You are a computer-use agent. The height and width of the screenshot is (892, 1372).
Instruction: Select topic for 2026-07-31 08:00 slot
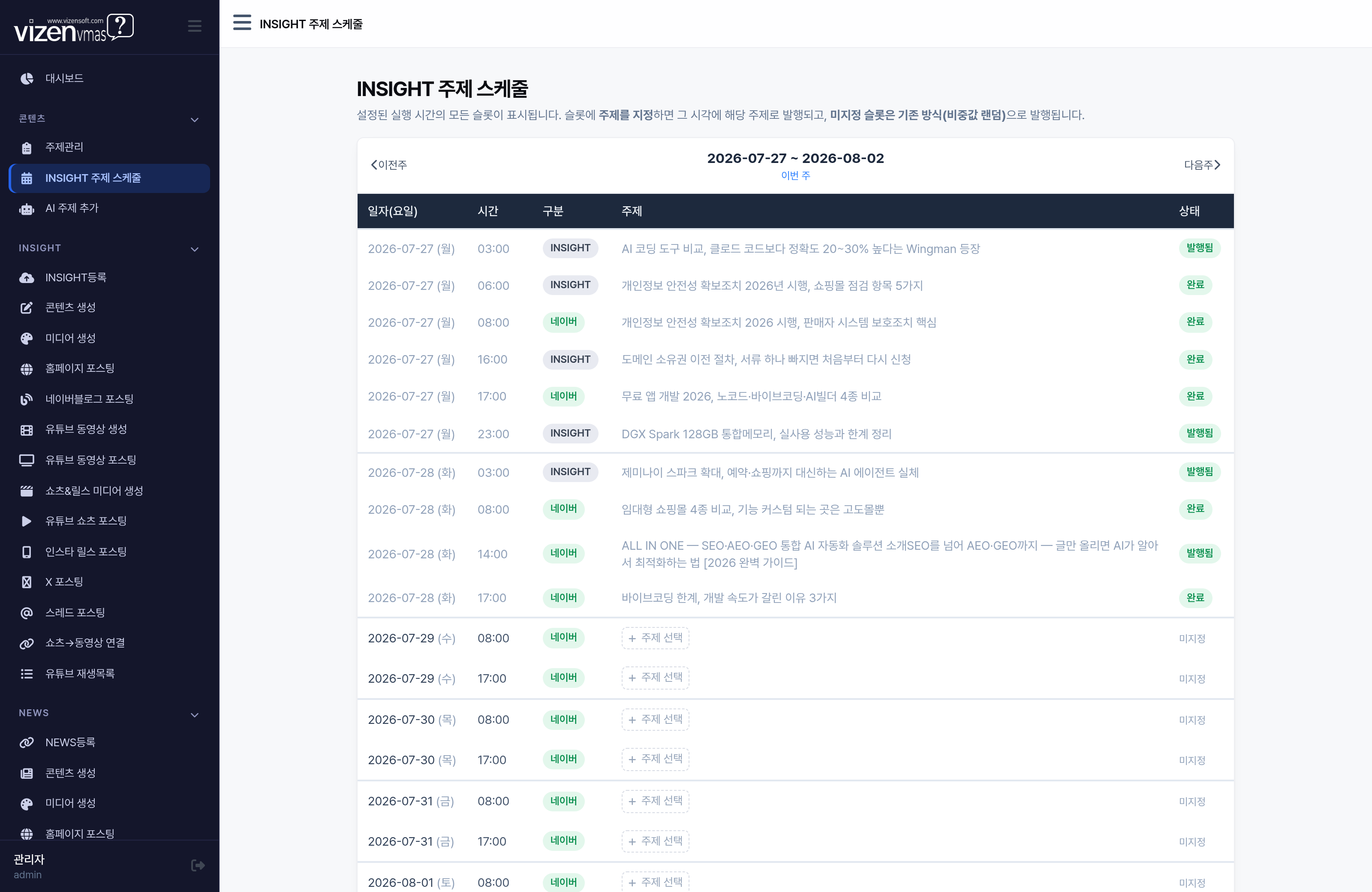[656, 801]
